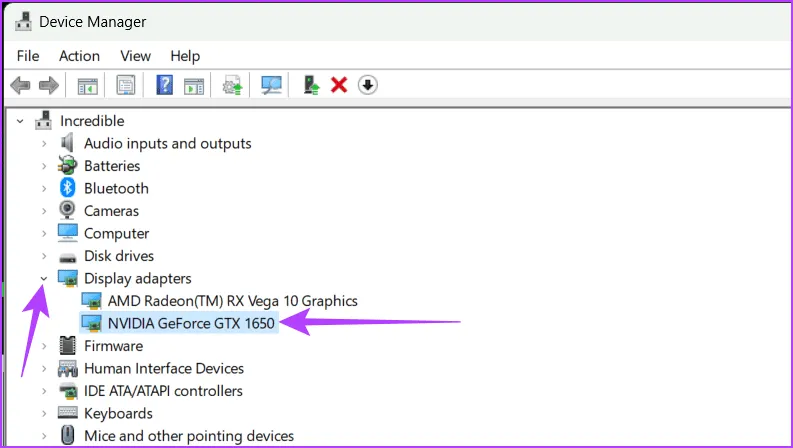The width and height of the screenshot is (793, 448).
Task: Click the down-arrow Disable device icon
Action: point(367,86)
